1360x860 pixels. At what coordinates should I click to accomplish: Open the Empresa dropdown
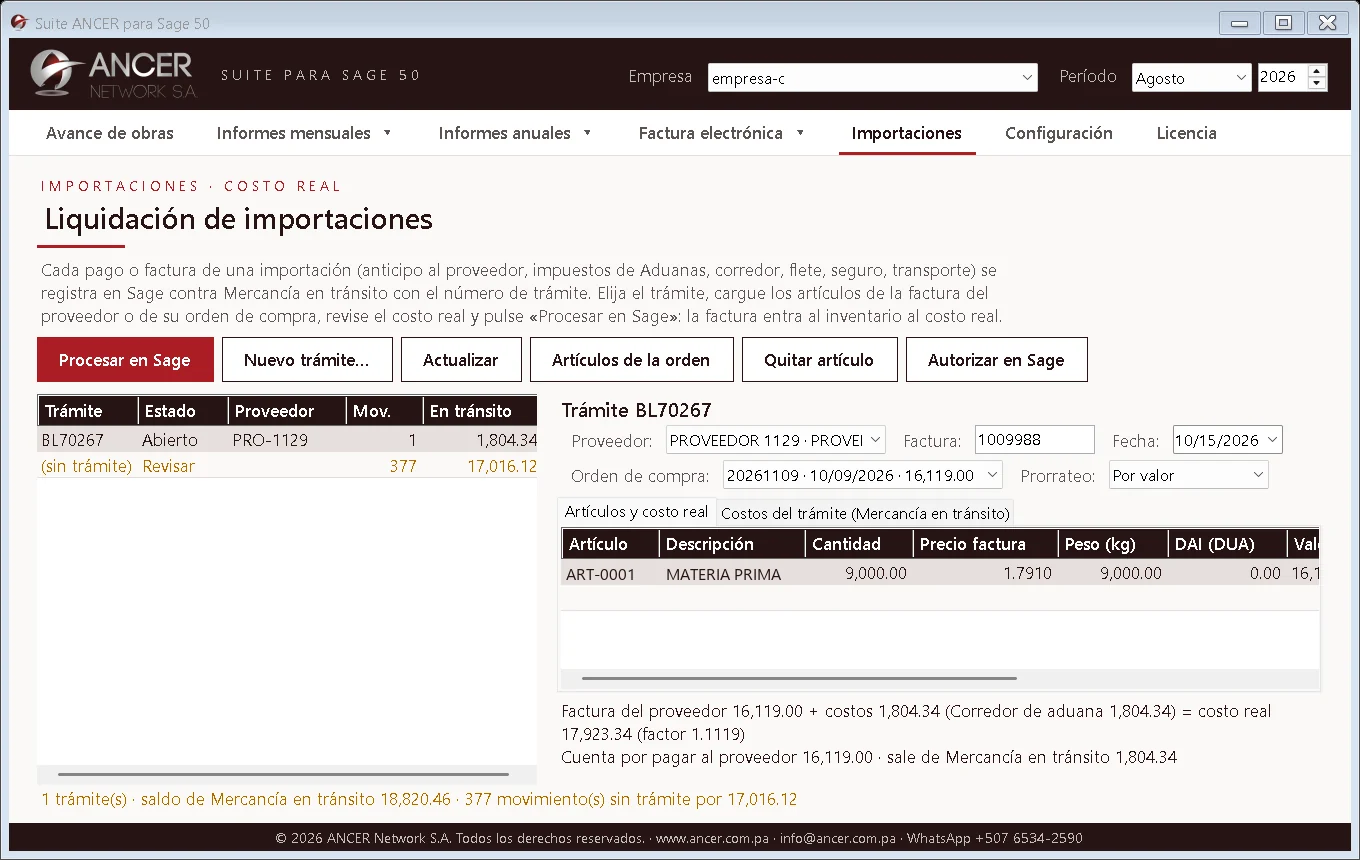click(x=873, y=78)
